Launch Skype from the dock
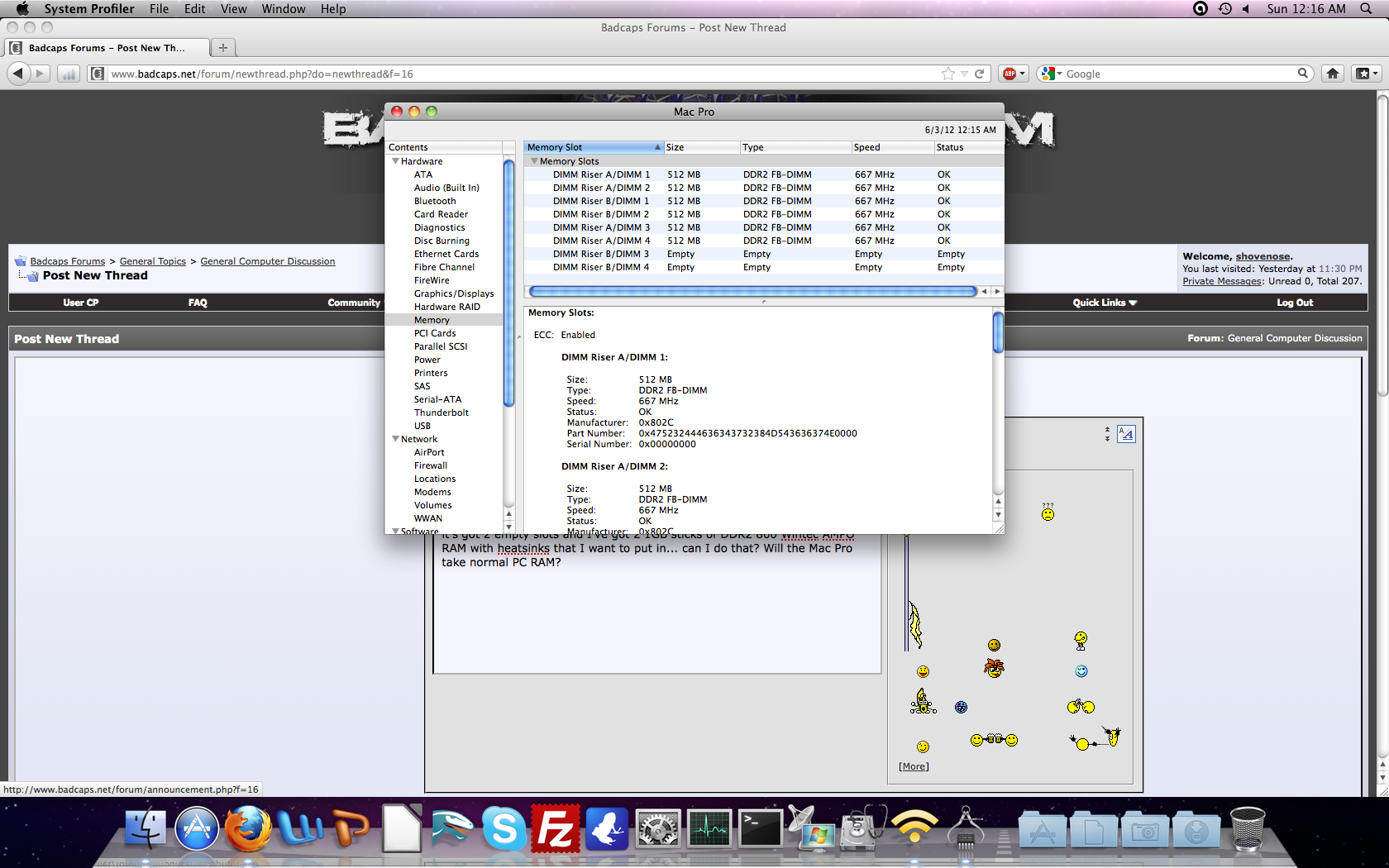The image size is (1389, 868). click(x=504, y=828)
